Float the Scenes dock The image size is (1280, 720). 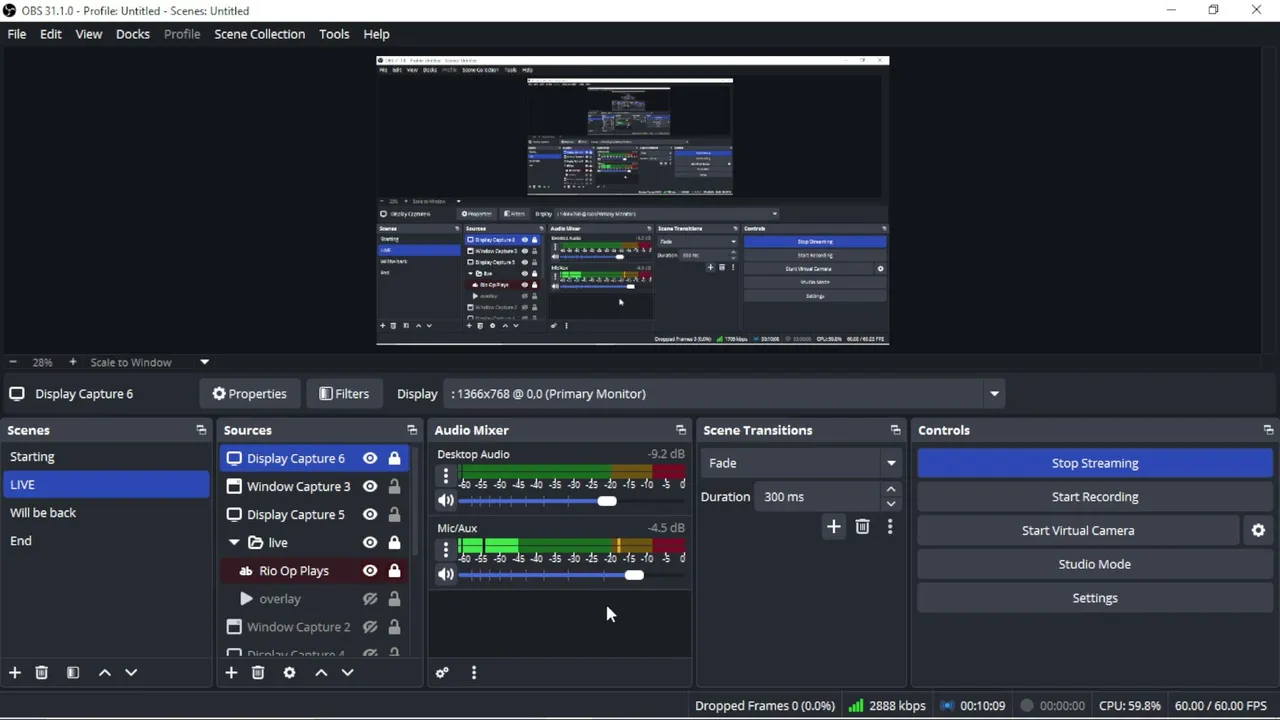(x=201, y=430)
